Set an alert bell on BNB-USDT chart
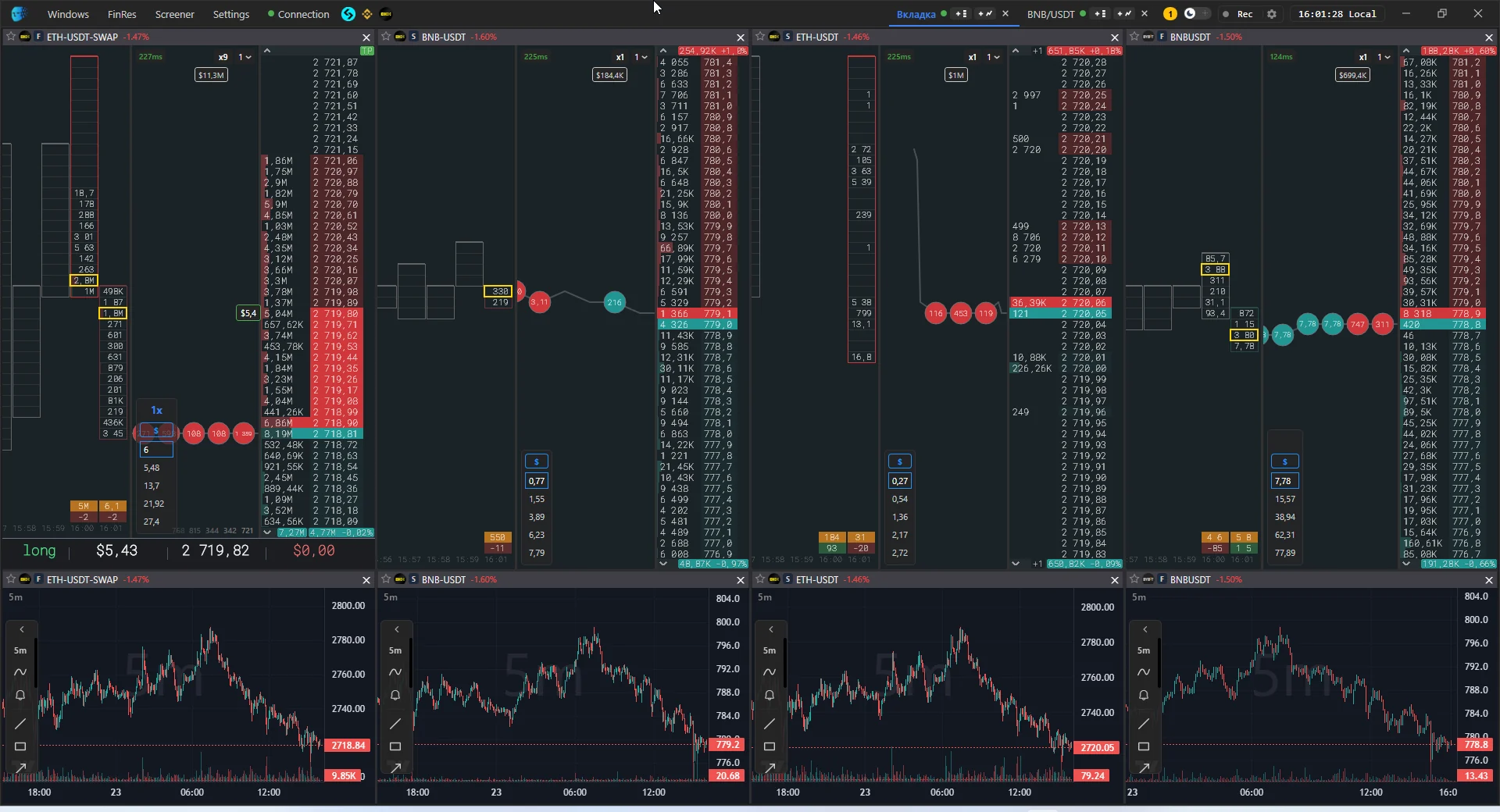 click(x=395, y=695)
